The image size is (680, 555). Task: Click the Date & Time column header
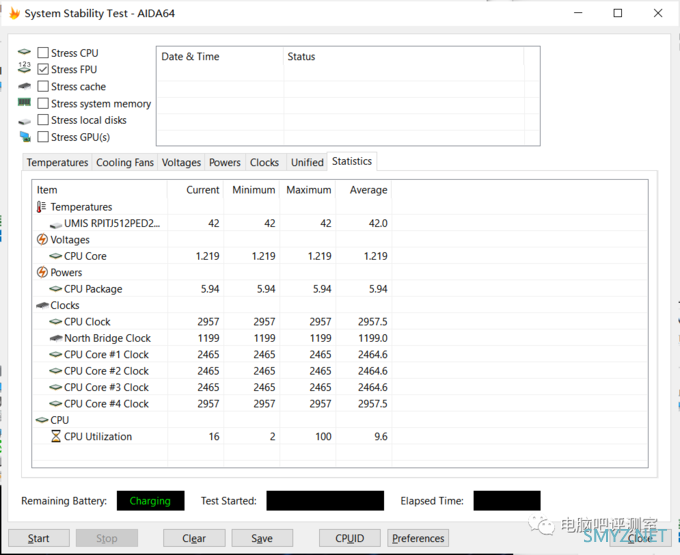pos(220,56)
